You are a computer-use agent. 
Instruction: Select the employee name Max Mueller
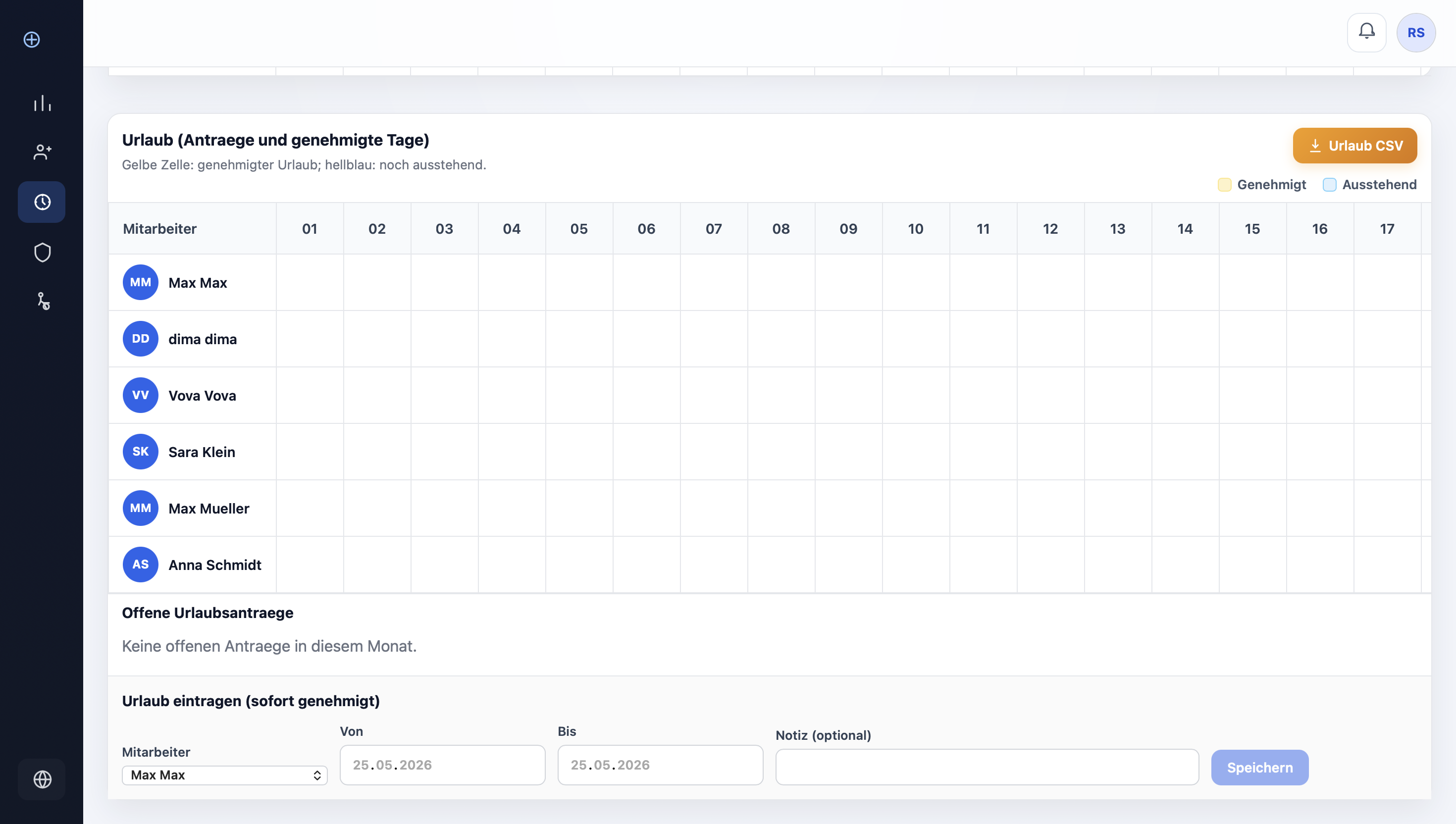coord(209,508)
